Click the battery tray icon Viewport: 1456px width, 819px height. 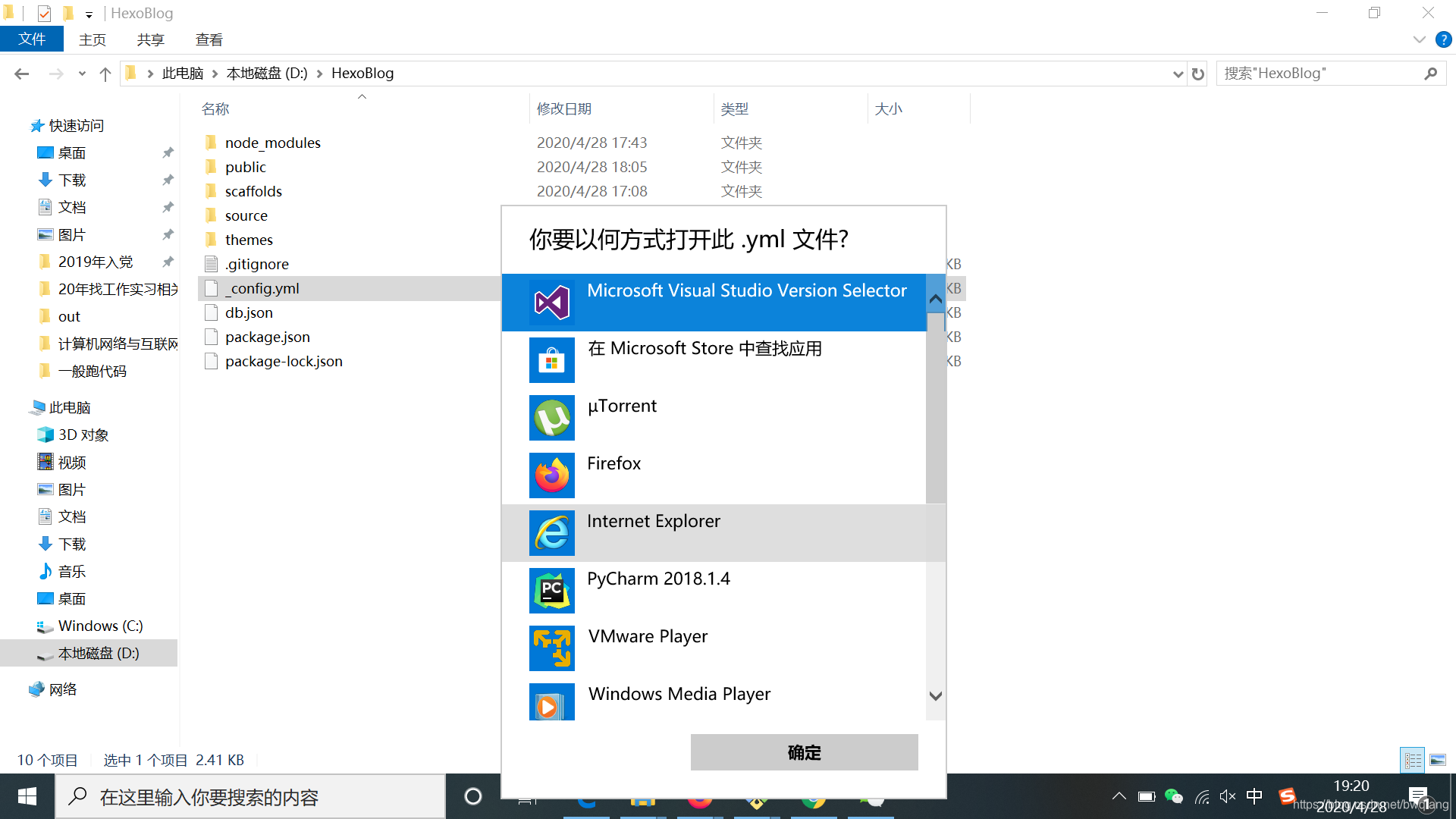(x=1147, y=796)
